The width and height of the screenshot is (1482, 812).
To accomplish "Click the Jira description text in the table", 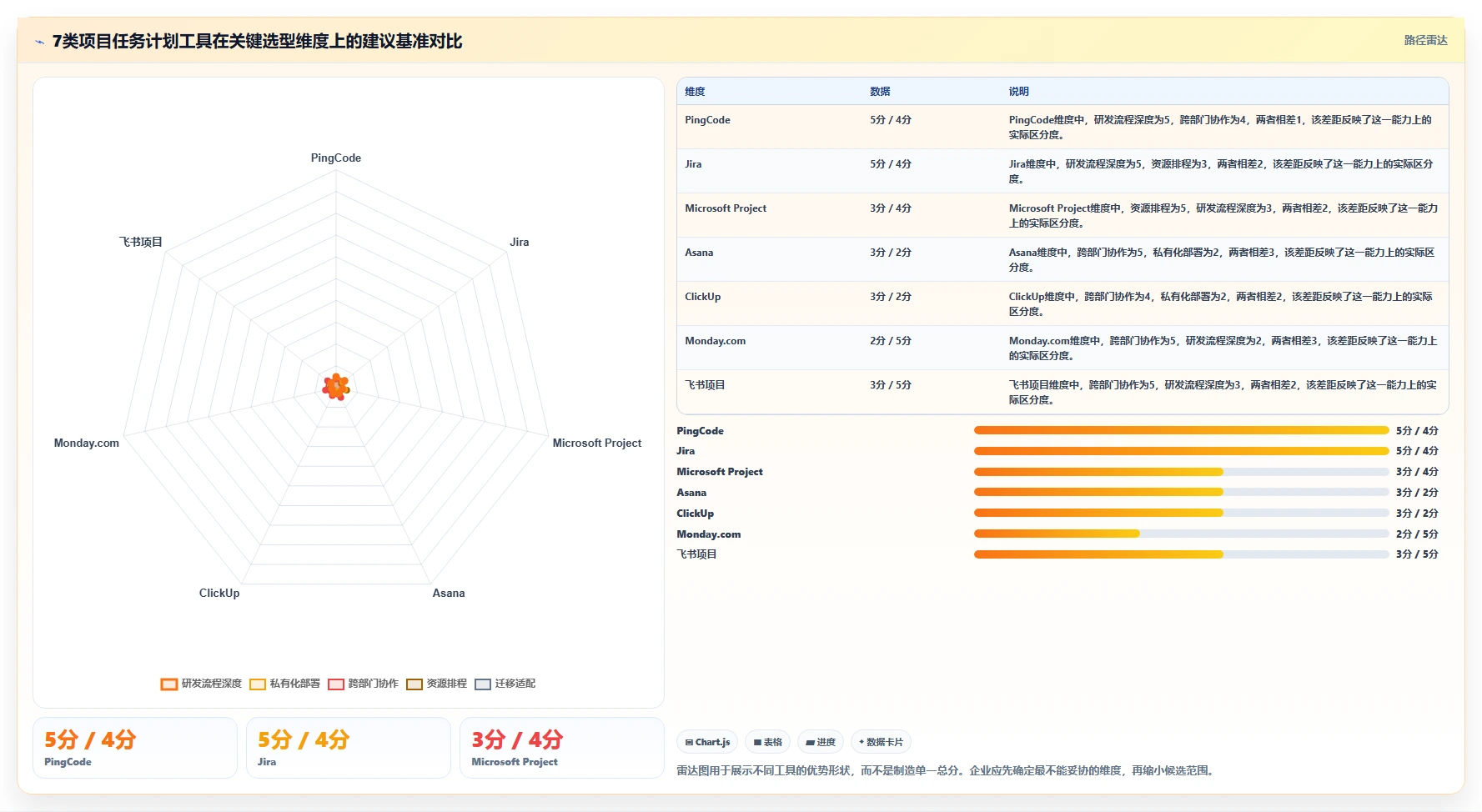I will click(x=1221, y=171).
